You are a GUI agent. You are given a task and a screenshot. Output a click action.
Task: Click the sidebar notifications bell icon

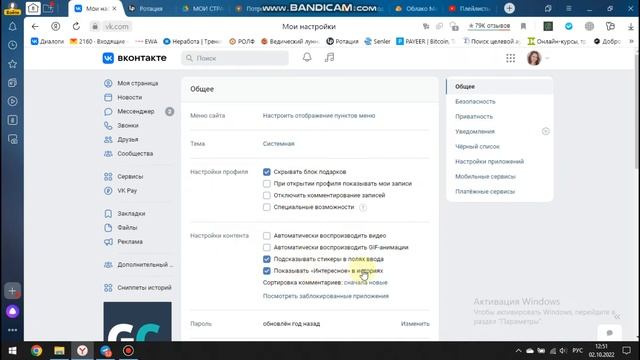coord(12,27)
